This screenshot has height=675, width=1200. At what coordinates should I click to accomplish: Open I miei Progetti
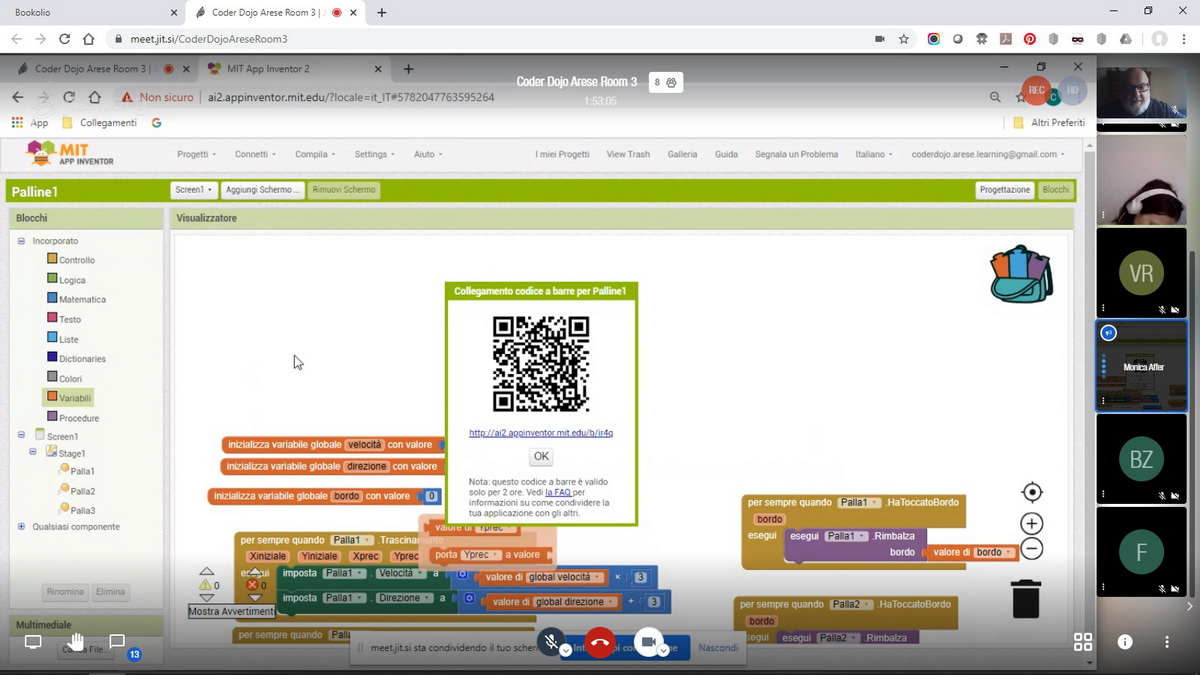562,154
